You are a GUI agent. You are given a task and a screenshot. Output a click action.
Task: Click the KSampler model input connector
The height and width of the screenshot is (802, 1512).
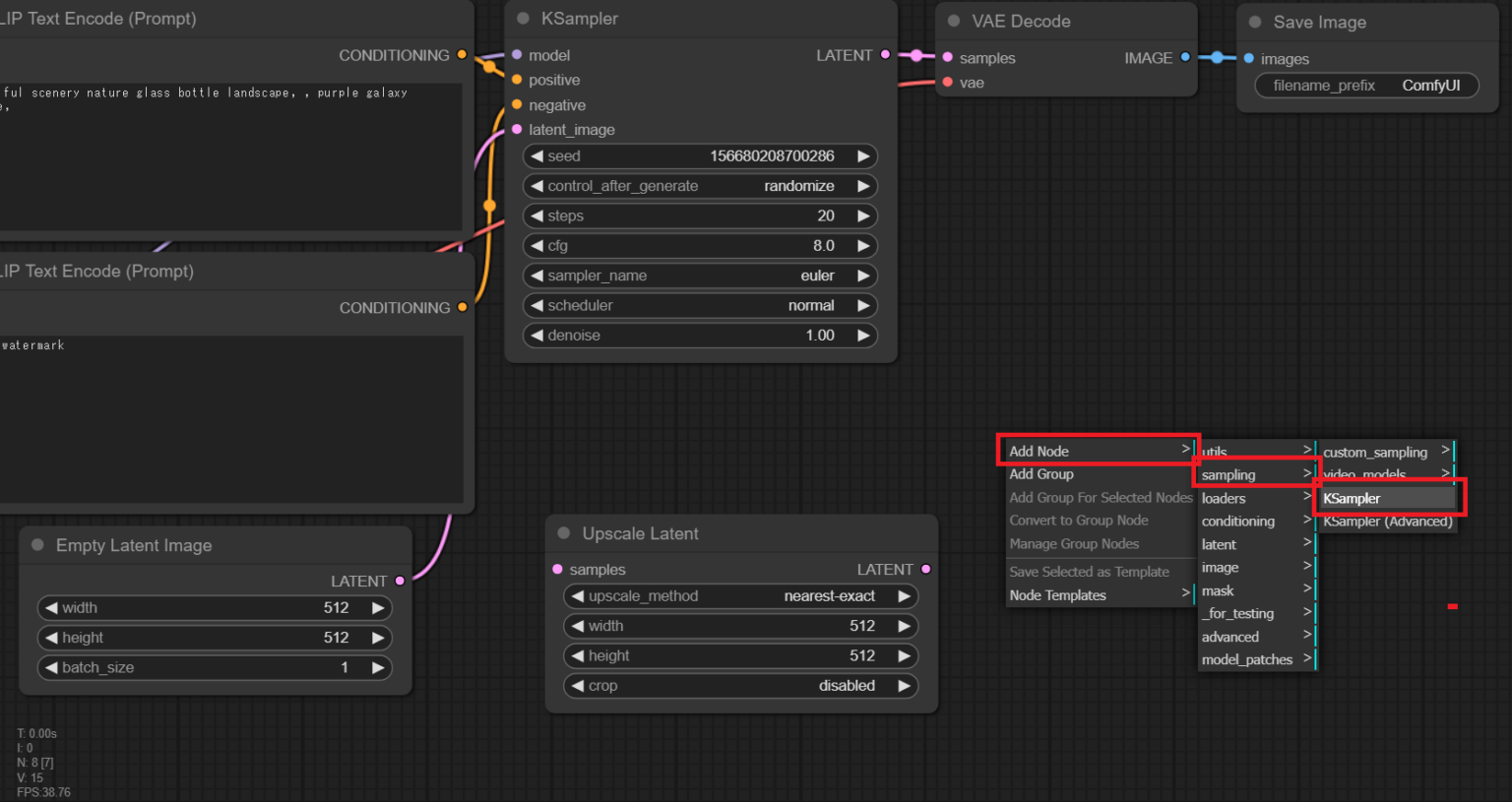coord(517,55)
